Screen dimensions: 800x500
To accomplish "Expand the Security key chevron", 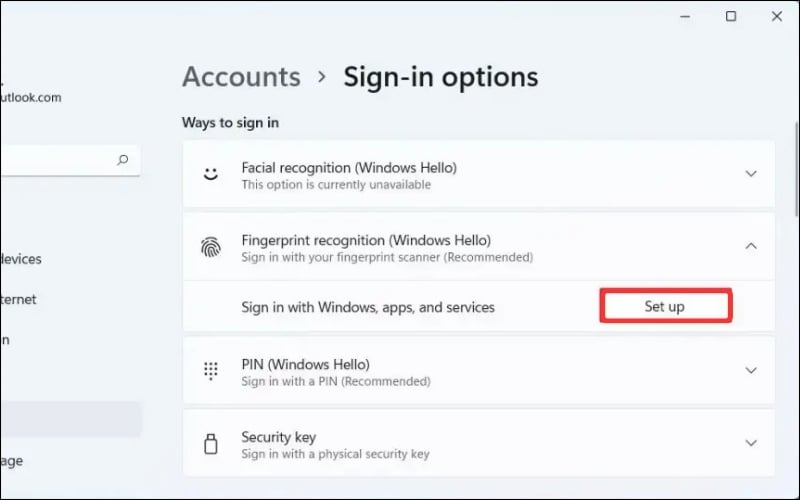I will [x=751, y=442].
